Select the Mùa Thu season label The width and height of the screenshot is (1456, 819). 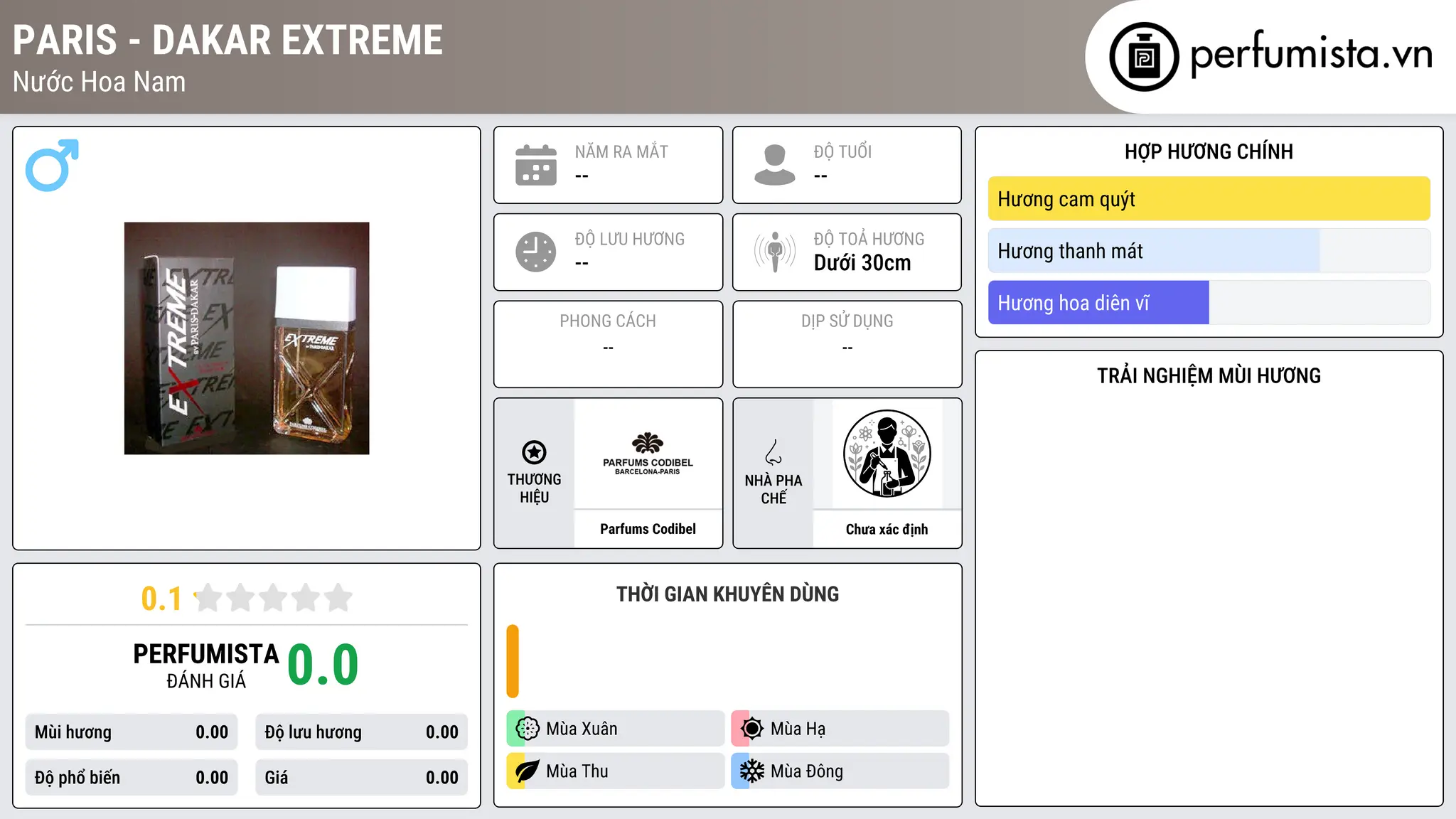pyautogui.click(x=577, y=771)
